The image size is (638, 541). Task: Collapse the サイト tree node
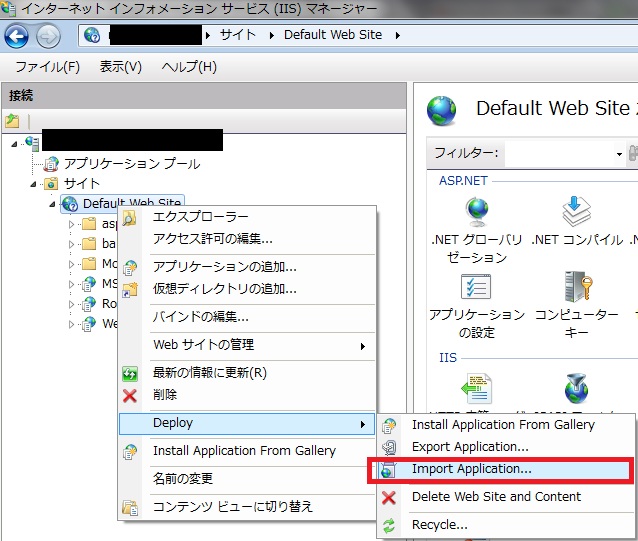coord(33,184)
